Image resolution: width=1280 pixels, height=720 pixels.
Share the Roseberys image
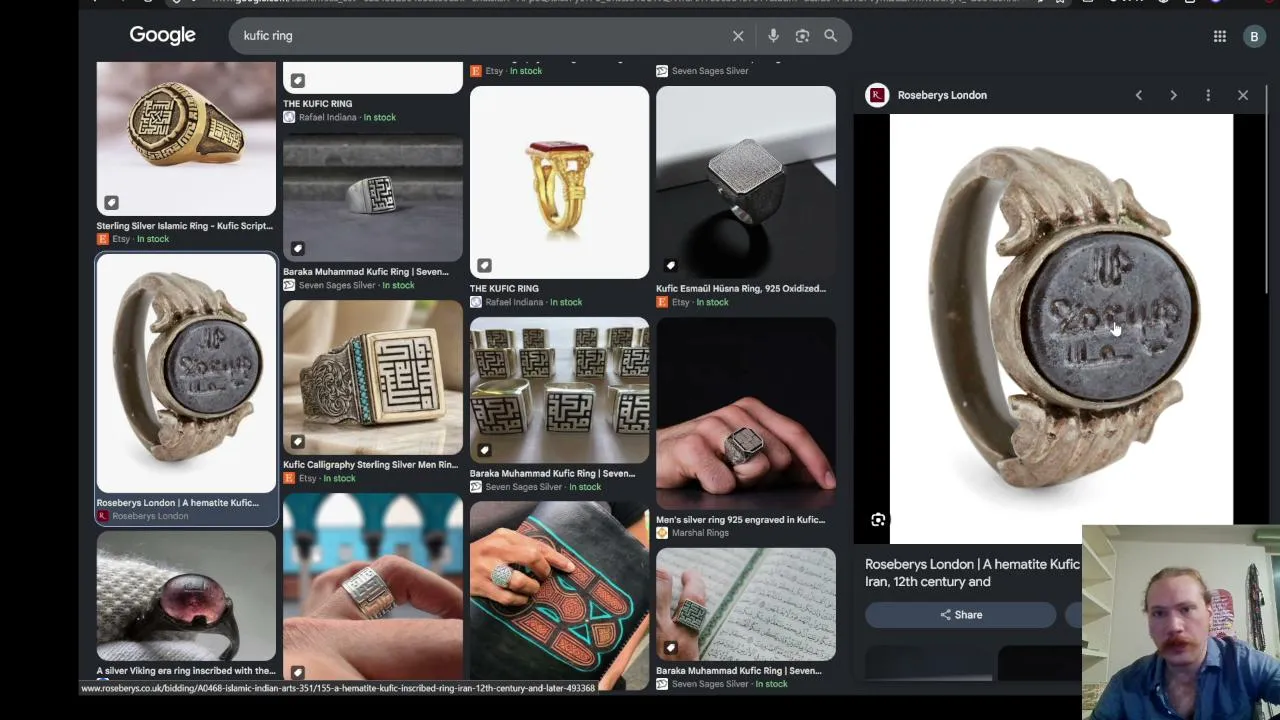pos(961,615)
